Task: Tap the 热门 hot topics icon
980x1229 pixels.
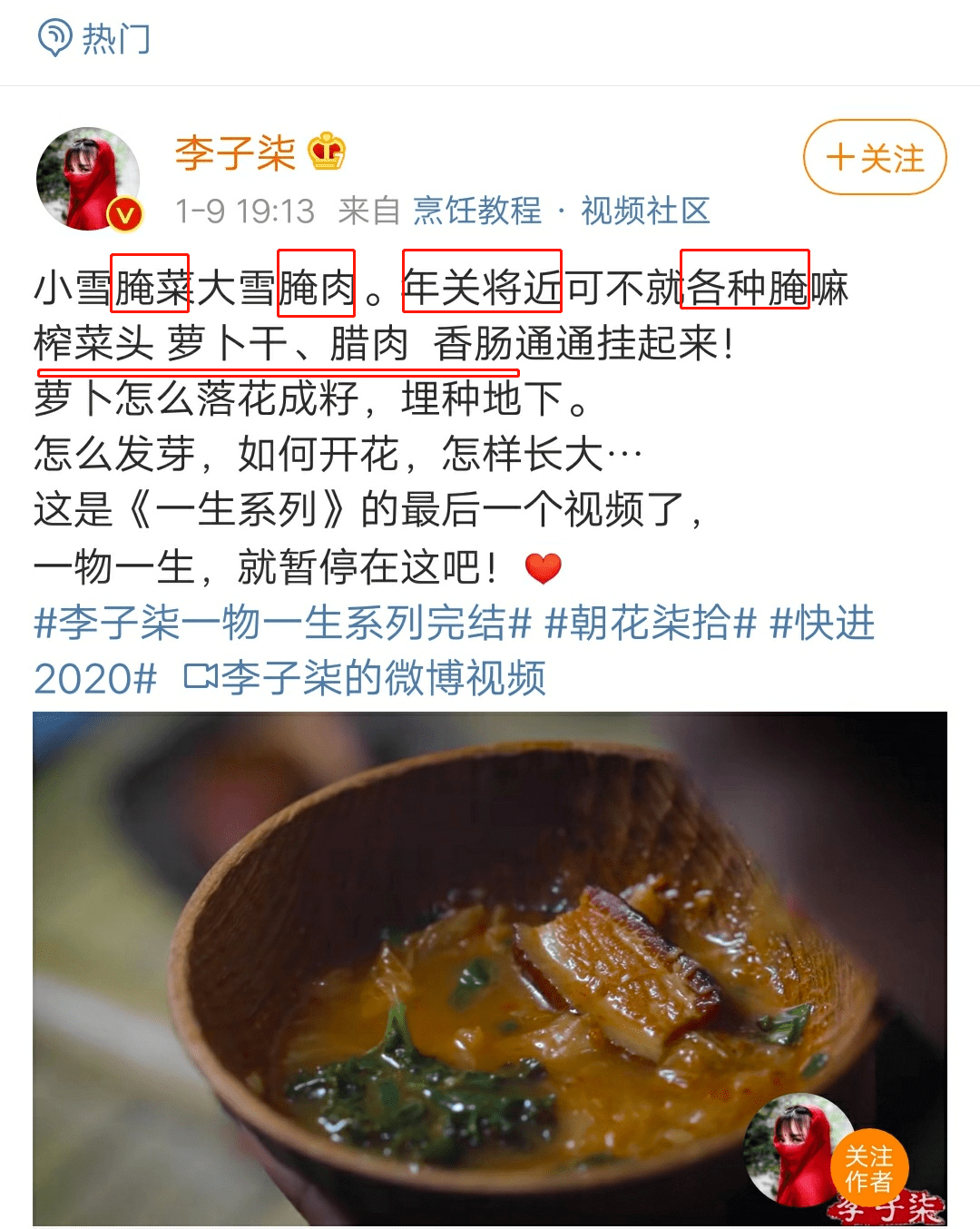Action: [x=54, y=38]
